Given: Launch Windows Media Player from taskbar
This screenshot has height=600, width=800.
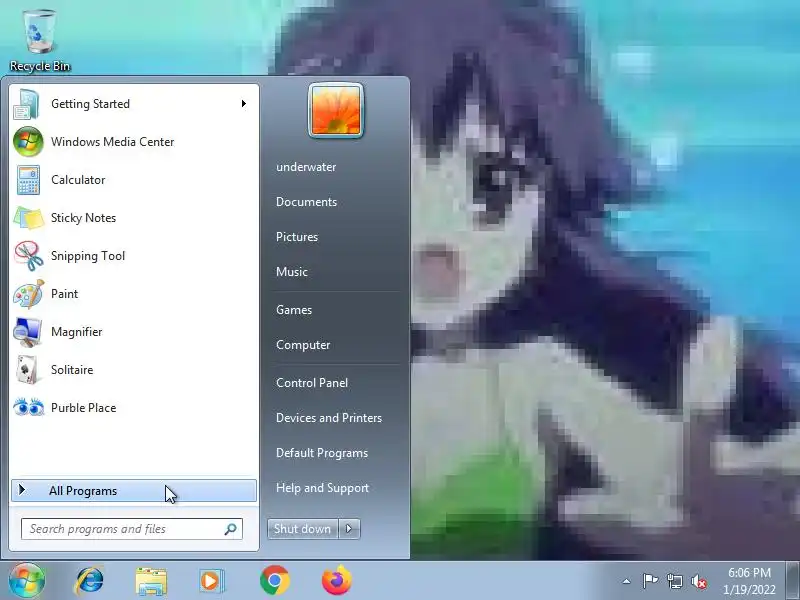Looking at the screenshot, I should (211, 581).
